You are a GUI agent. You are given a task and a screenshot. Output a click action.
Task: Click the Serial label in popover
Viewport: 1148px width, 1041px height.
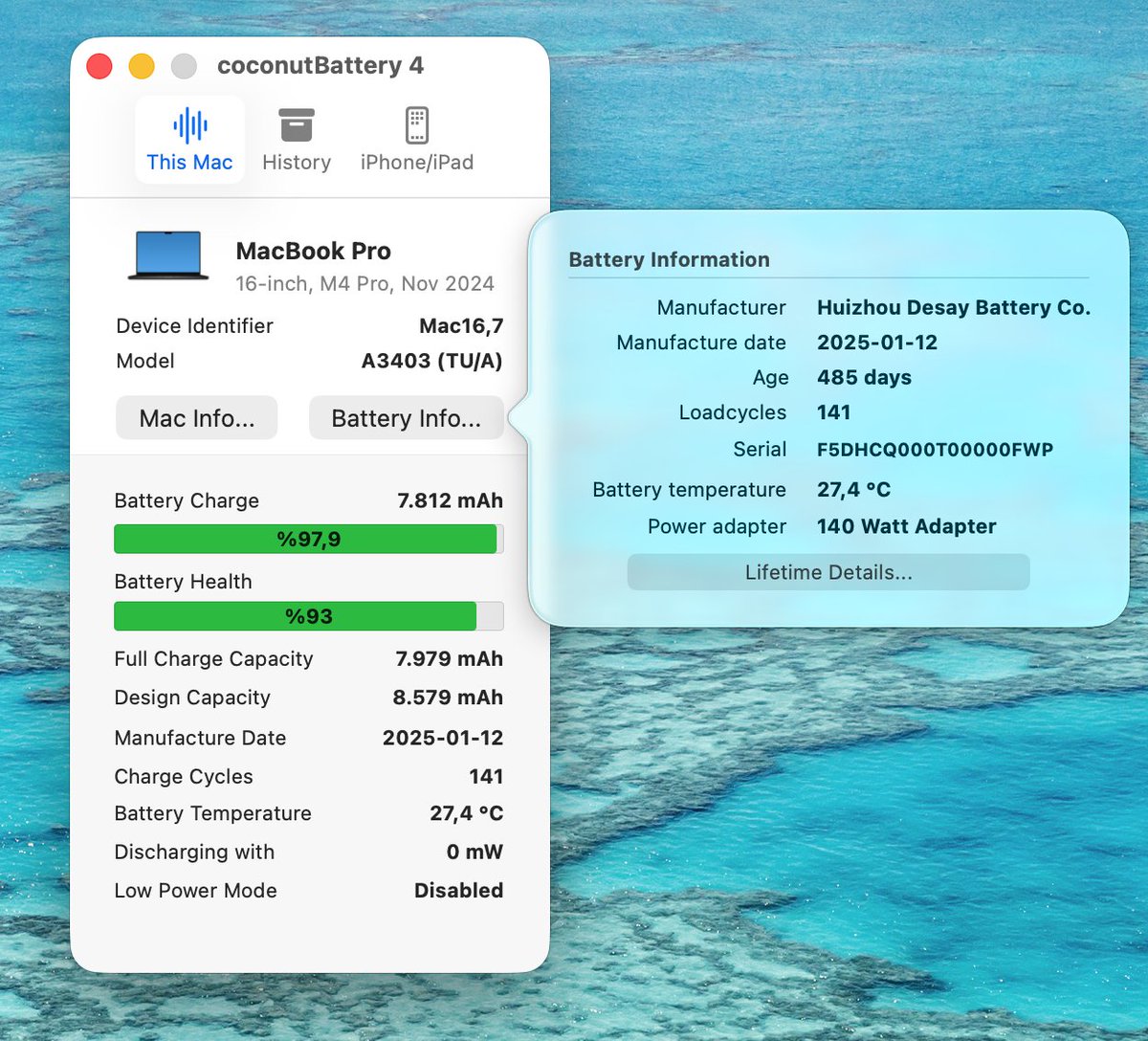760,450
